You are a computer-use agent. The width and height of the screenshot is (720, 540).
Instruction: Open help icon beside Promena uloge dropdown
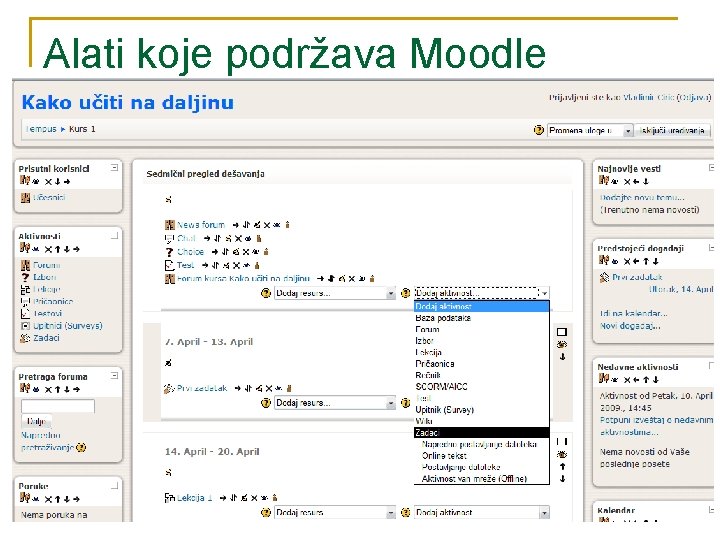pyautogui.click(x=539, y=130)
